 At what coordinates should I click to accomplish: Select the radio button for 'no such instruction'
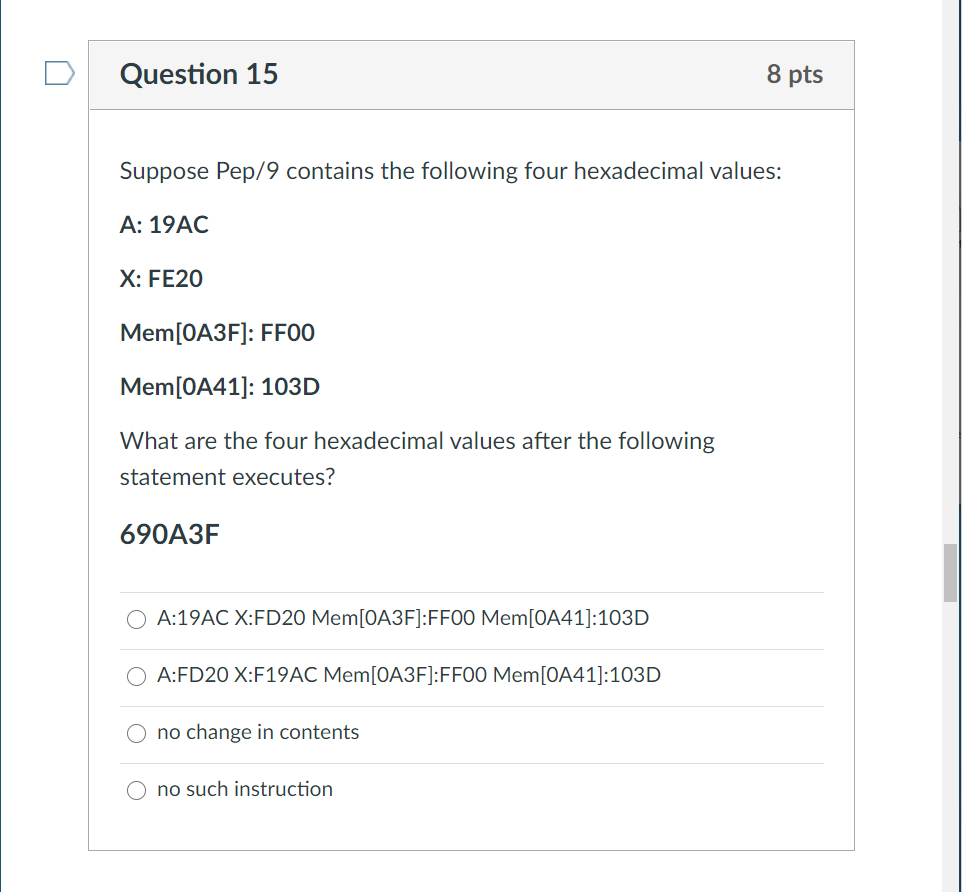click(136, 790)
